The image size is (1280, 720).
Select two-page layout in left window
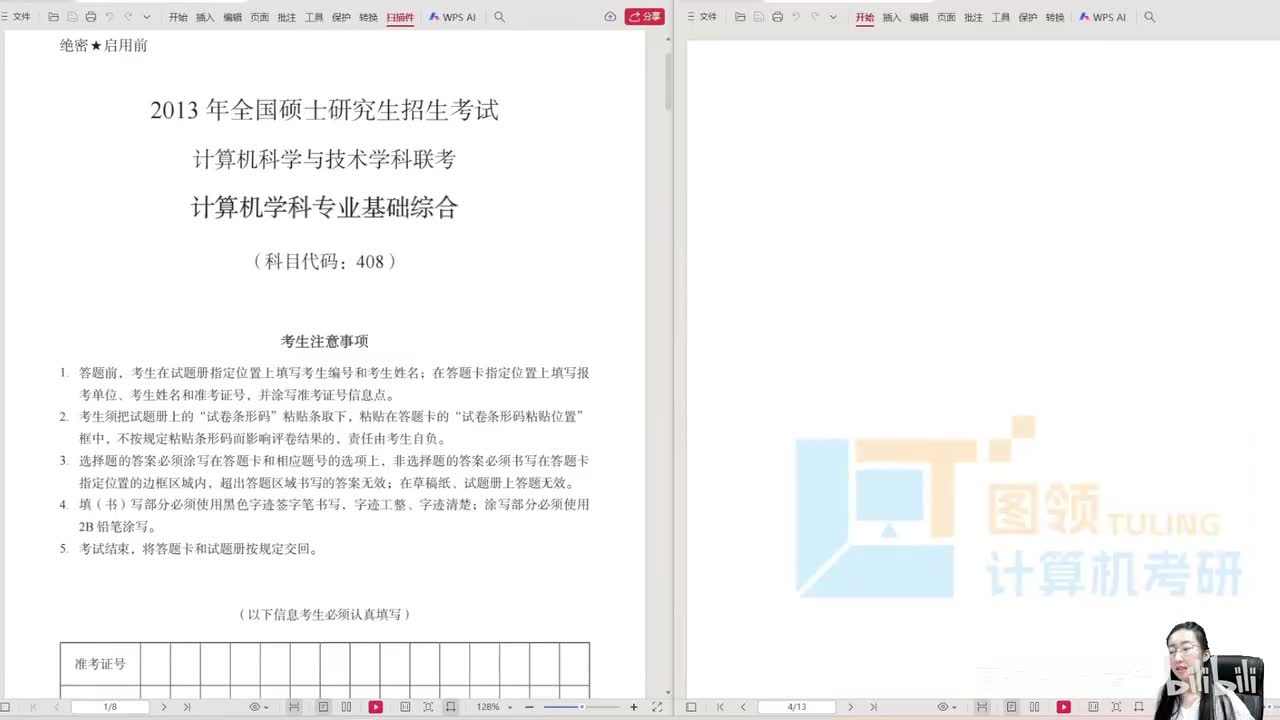click(x=346, y=707)
